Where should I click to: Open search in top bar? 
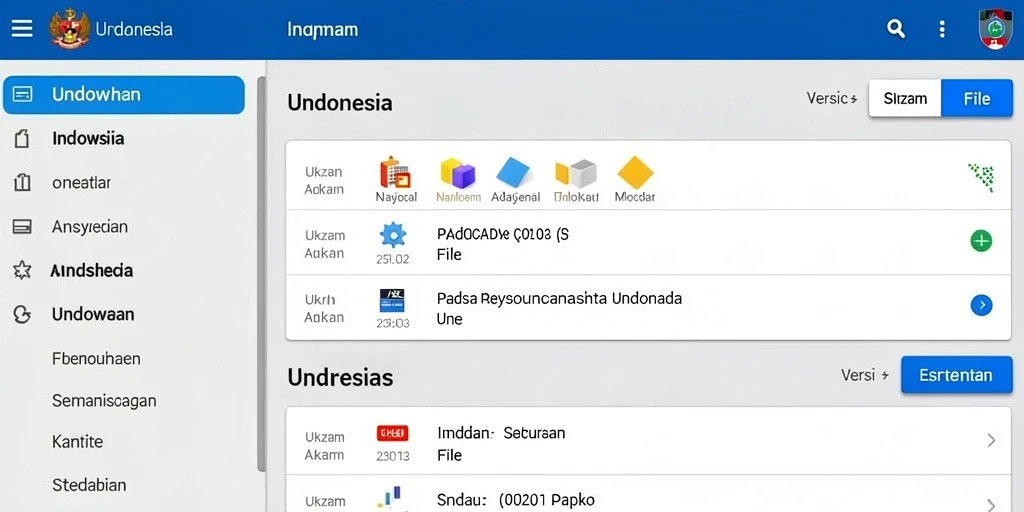[x=896, y=29]
